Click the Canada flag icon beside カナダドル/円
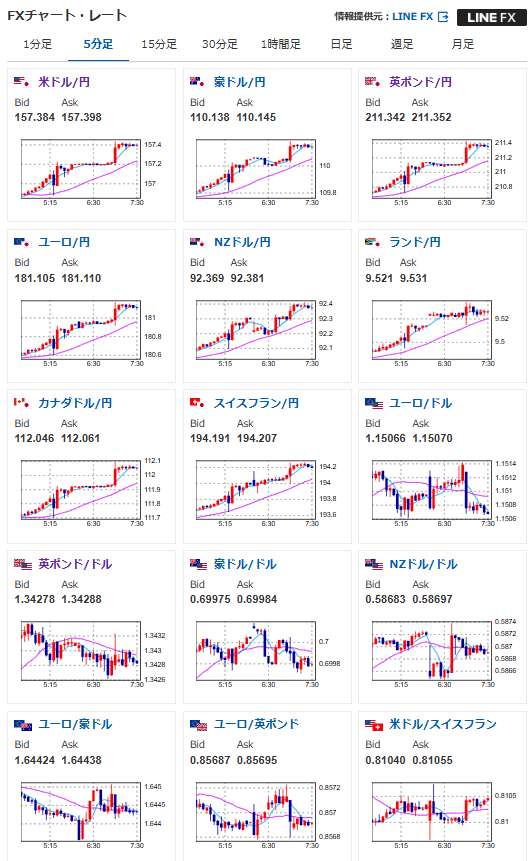 coord(21,402)
